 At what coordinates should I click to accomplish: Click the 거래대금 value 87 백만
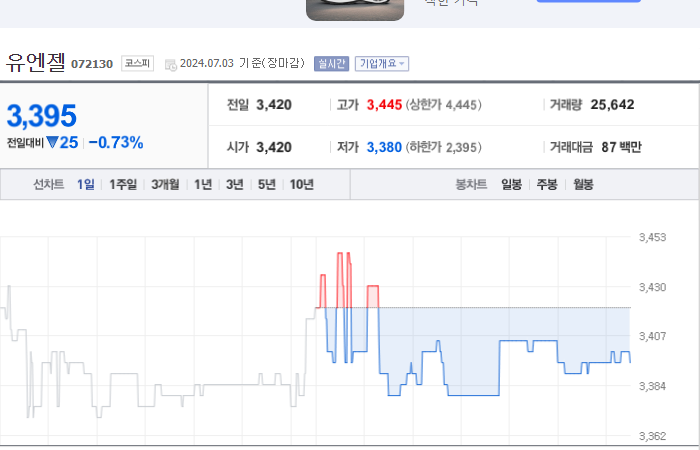621,147
